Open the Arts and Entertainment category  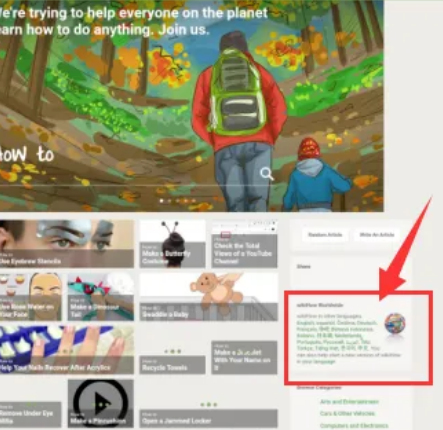point(349,402)
